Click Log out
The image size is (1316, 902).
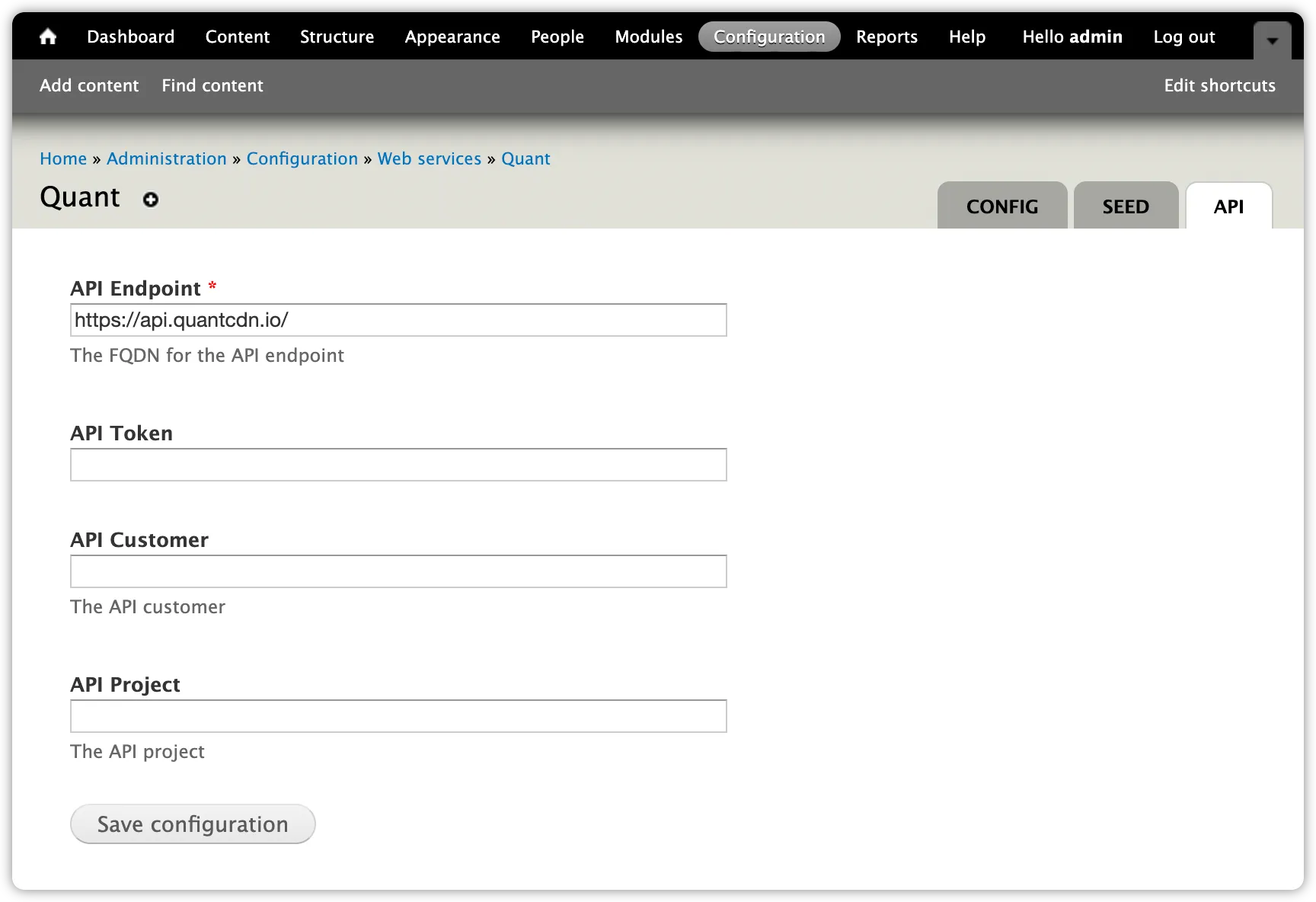[x=1184, y=36]
